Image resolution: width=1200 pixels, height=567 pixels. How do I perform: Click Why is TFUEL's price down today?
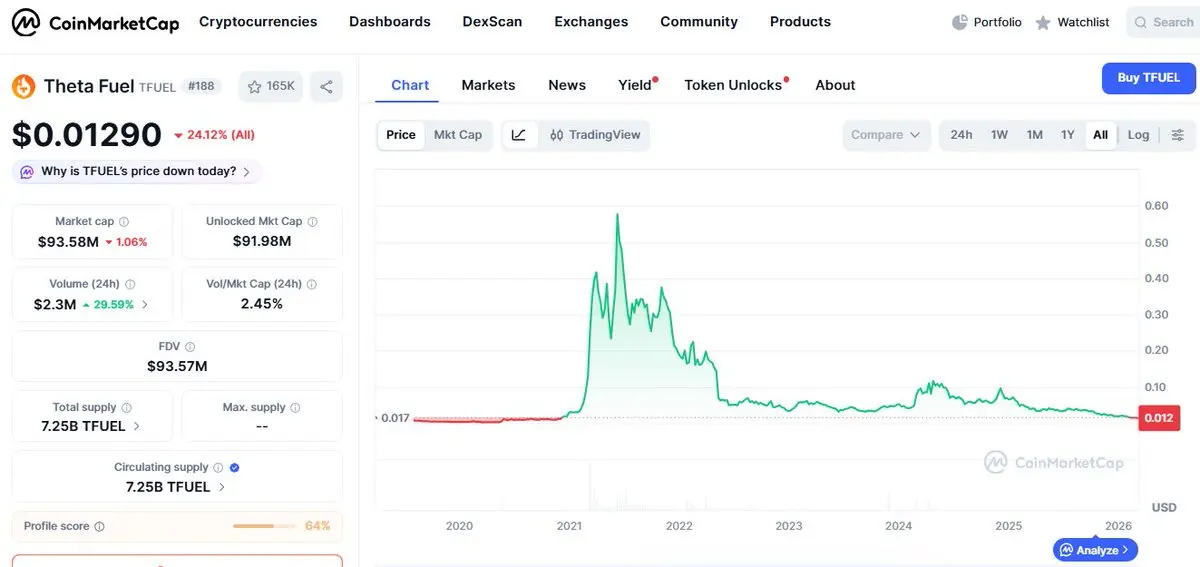(x=138, y=172)
